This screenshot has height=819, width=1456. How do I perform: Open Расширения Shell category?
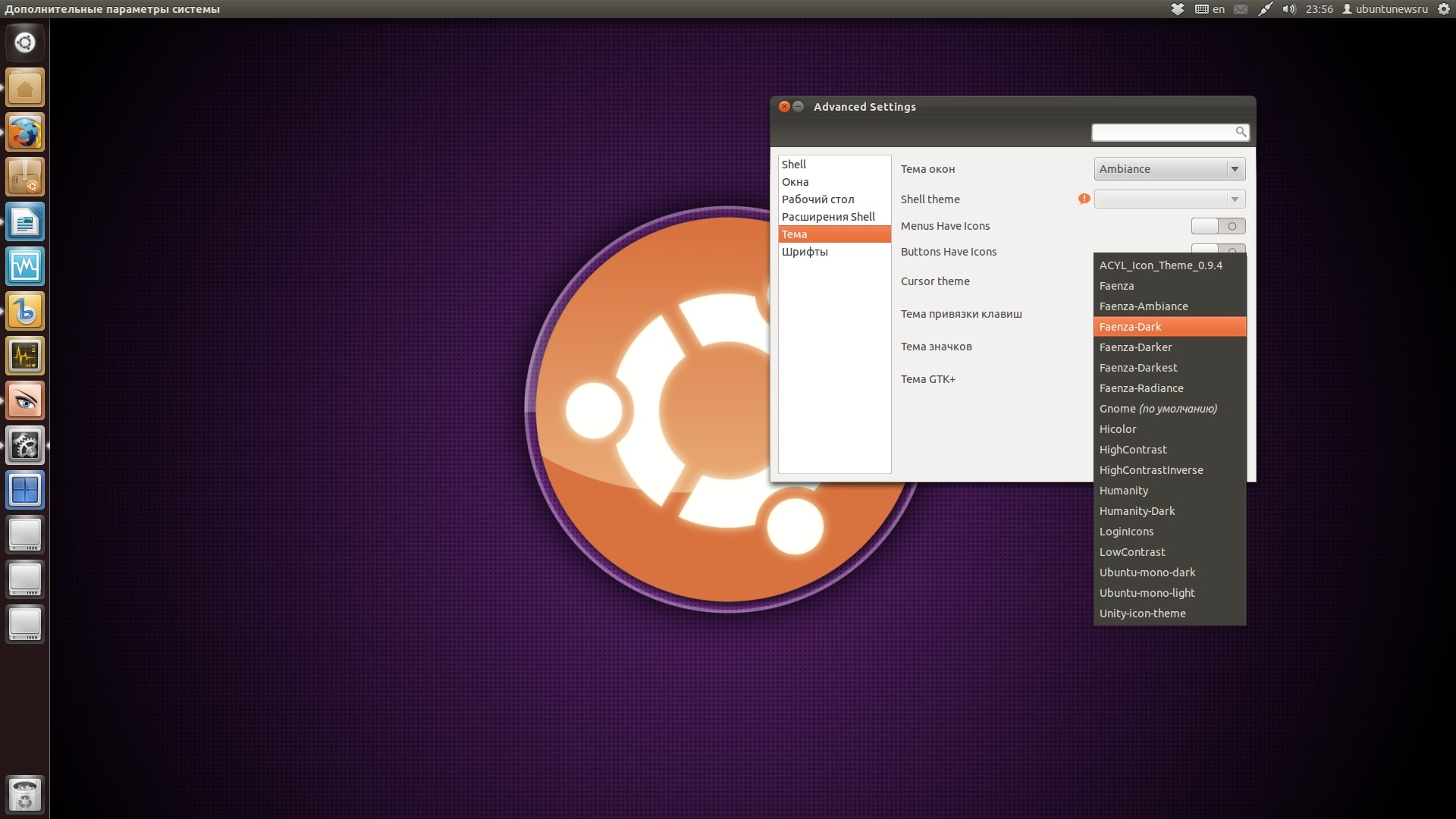click(834, 217)
